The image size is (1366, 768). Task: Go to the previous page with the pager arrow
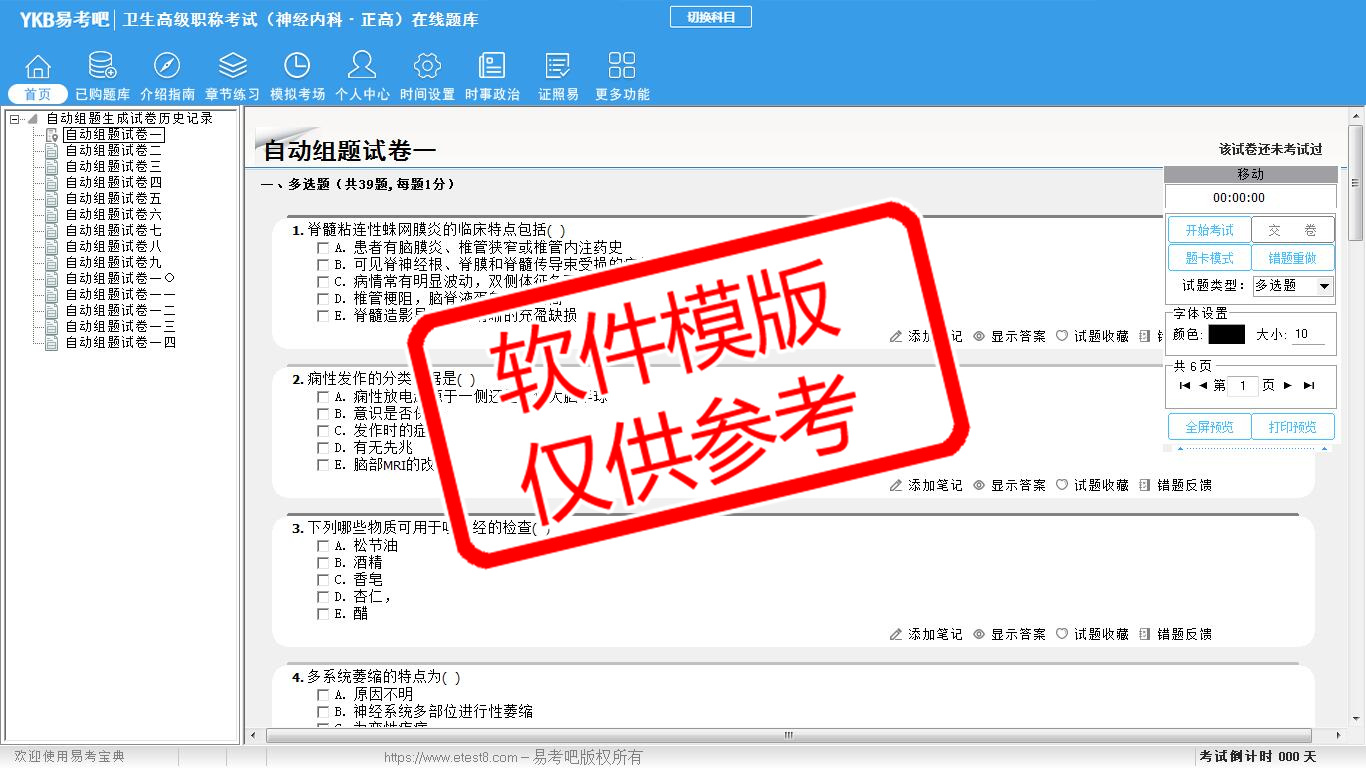[1203, 386]
